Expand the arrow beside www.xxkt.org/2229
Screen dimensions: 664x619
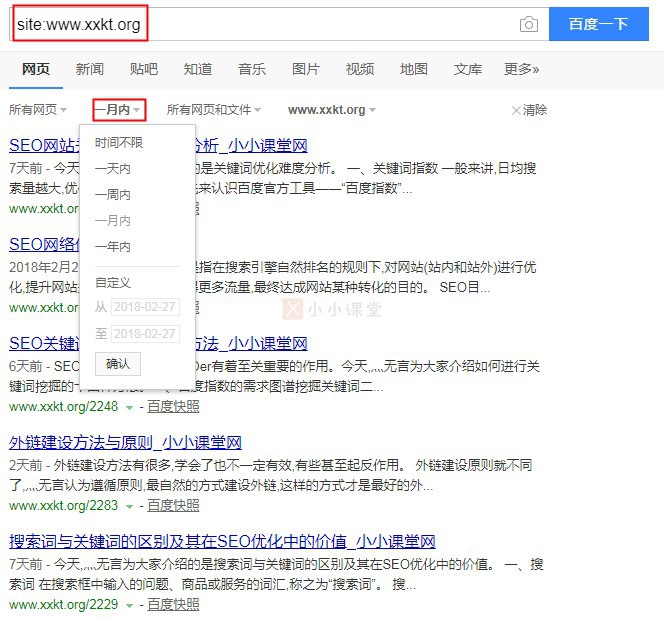[x=129, y=606]
